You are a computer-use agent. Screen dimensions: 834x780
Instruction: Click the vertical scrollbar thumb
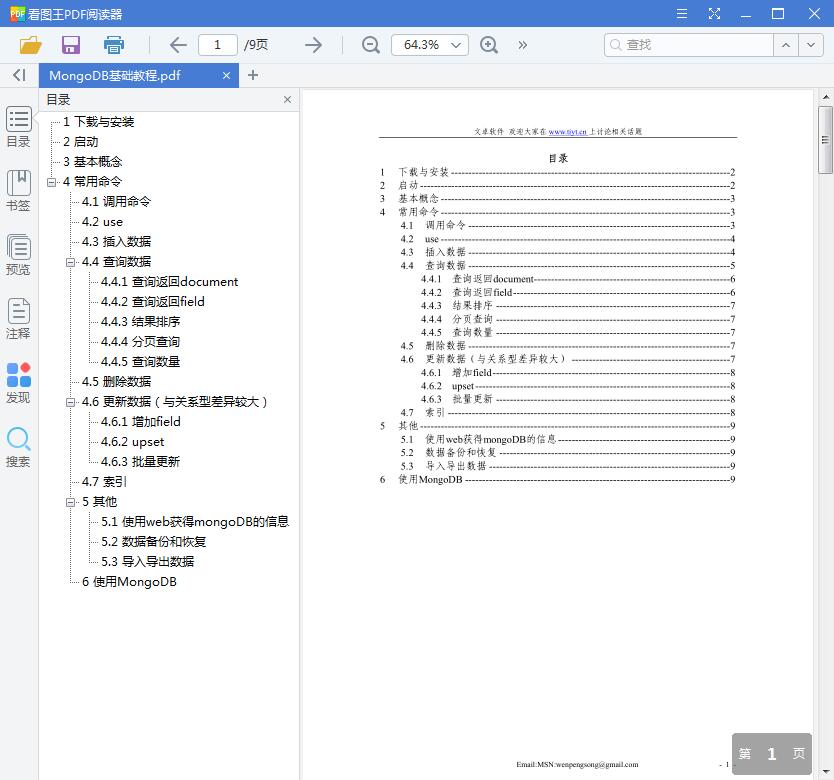click(825, 140)
